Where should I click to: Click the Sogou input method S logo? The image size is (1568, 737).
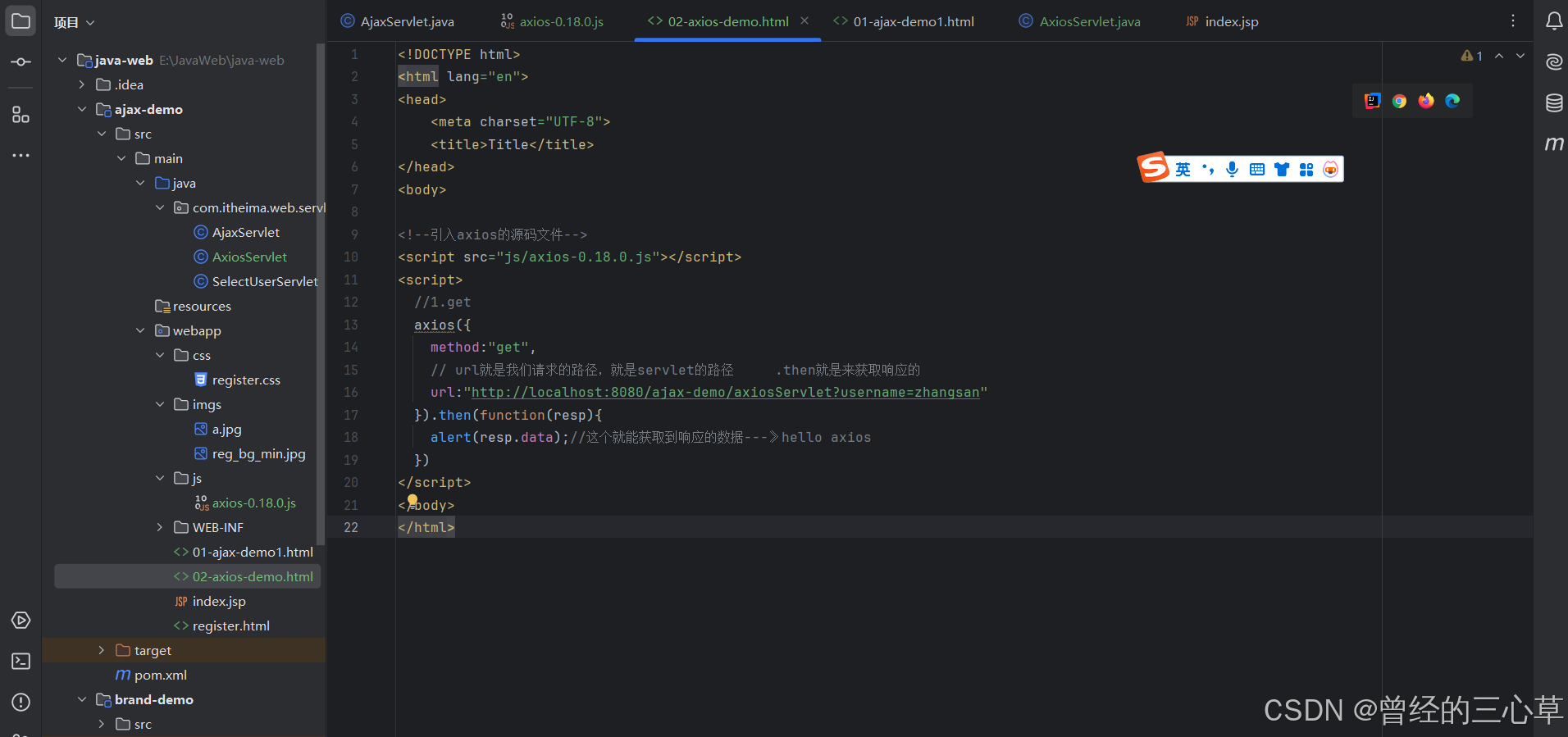coord(1153,167)
